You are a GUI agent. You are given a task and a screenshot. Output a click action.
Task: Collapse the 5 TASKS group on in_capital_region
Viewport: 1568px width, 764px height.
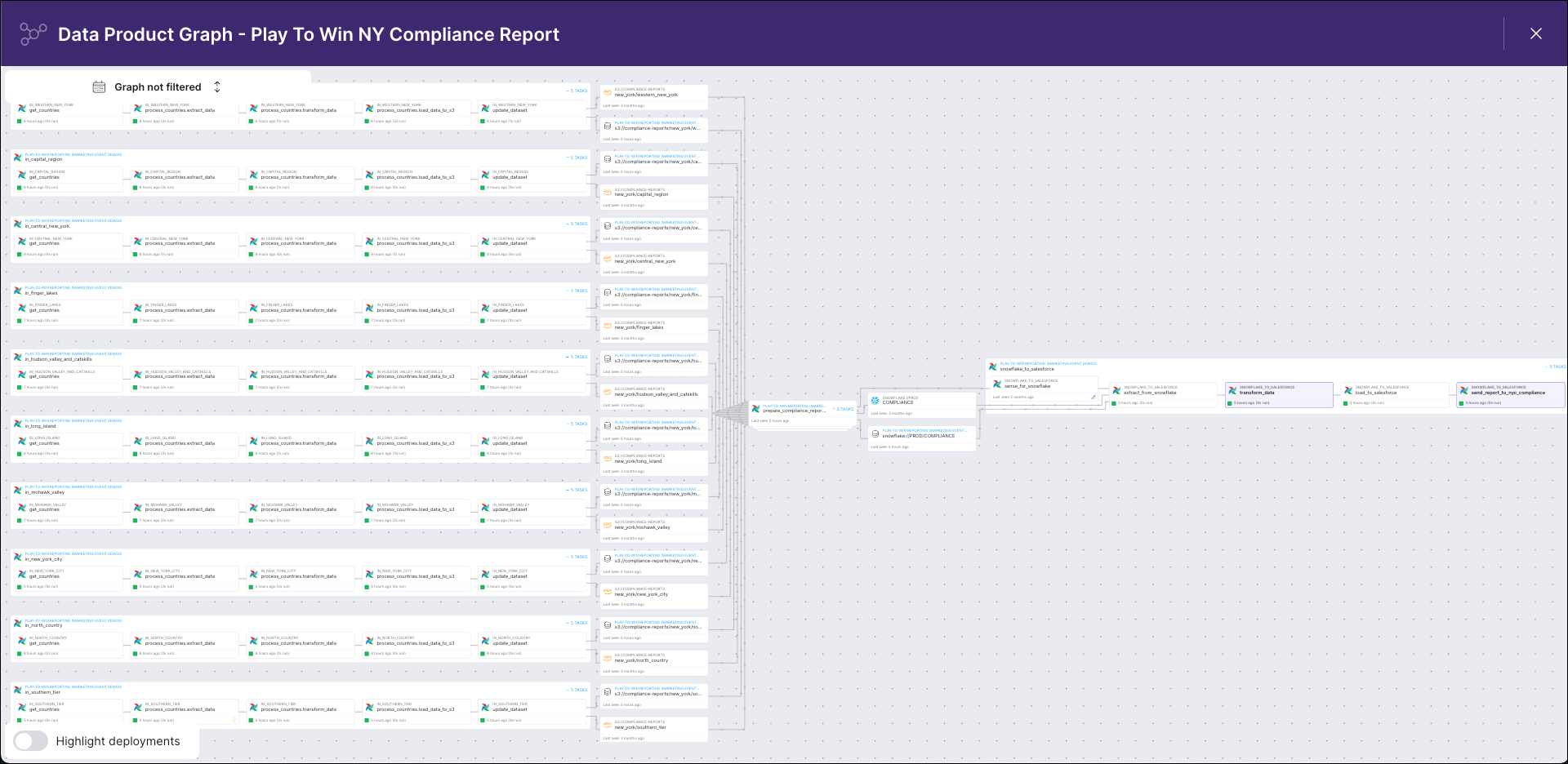point(577,157)
